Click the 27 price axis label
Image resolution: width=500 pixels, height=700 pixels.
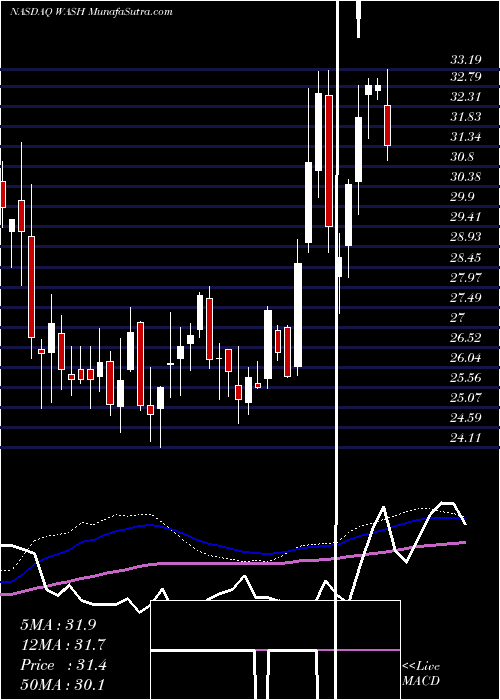(x=458, y=317)
